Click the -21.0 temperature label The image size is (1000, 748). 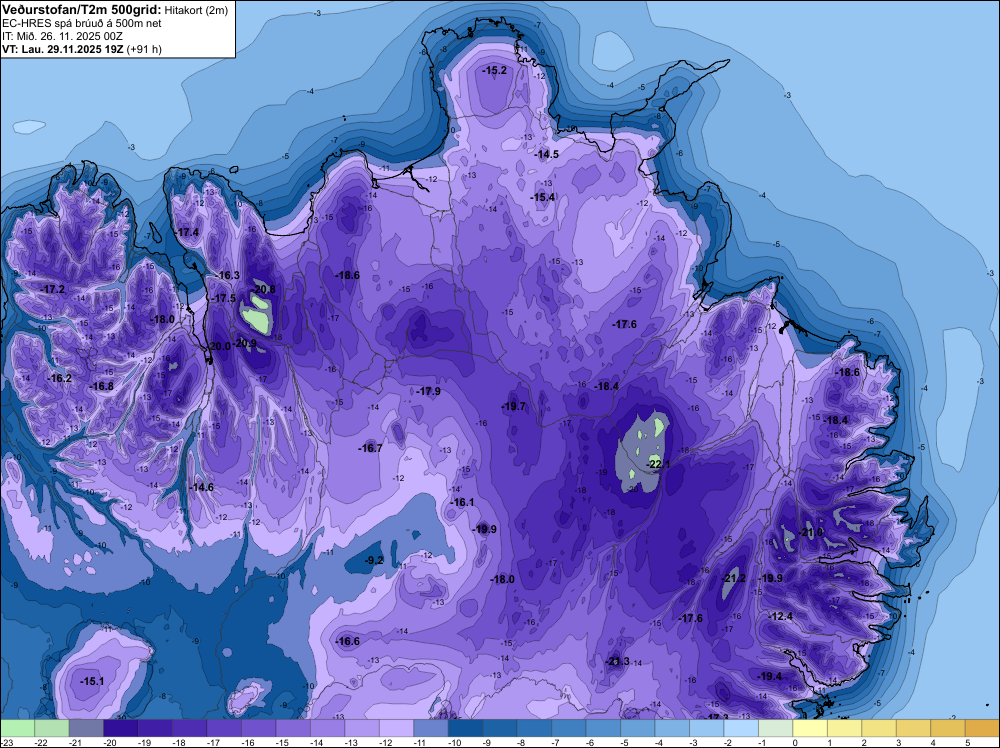pyautogui.click(x=812, y=532)
